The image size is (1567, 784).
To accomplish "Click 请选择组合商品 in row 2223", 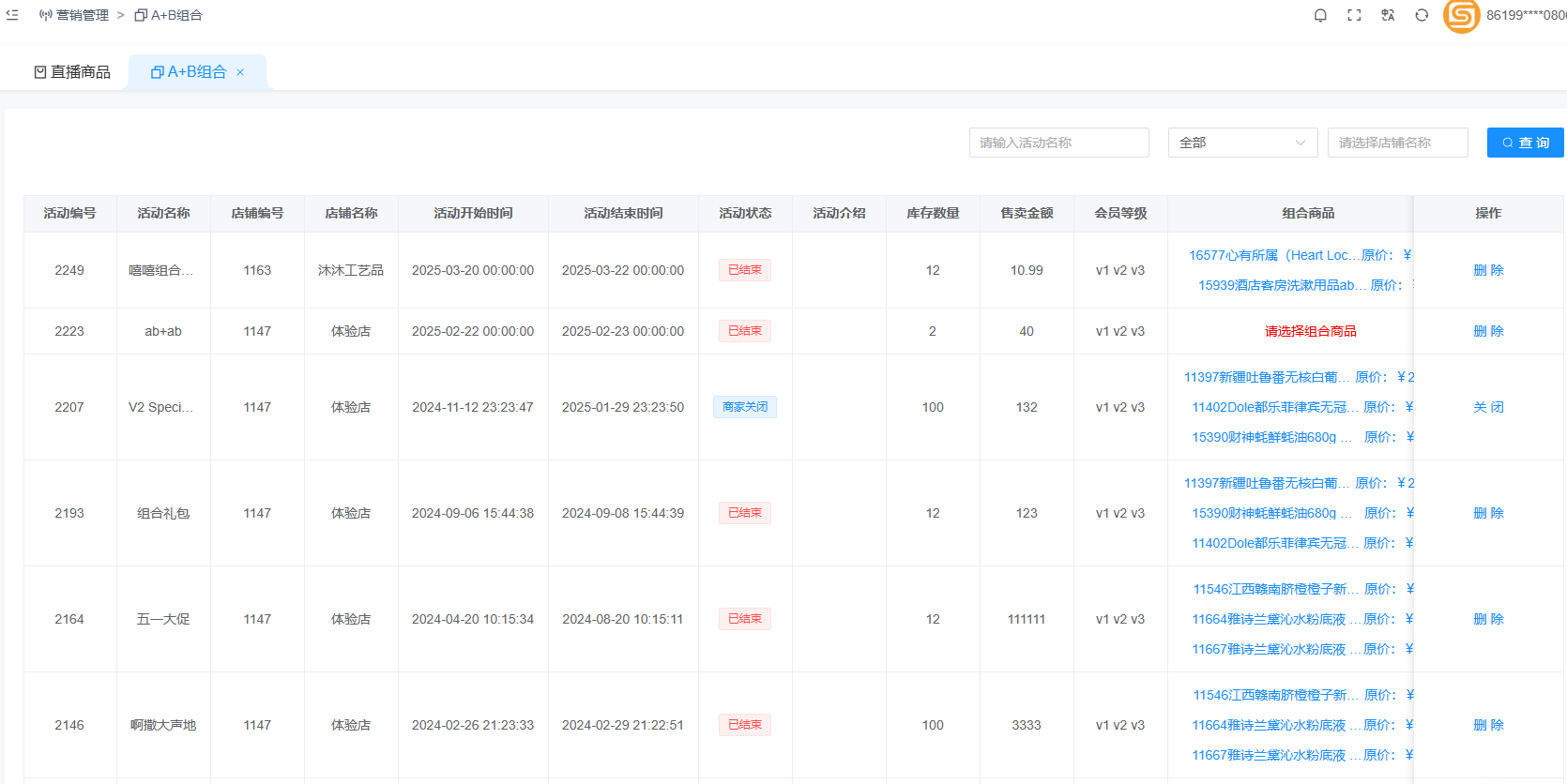I will coord(1310,331).
